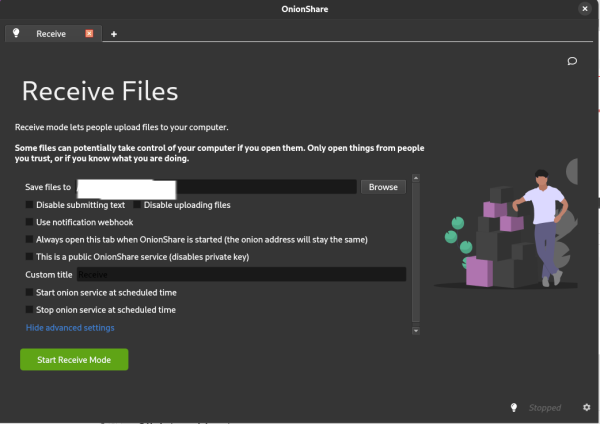
Task: Switch to the Receive tab
Action: pyautogui.click(x=51, y=33)
